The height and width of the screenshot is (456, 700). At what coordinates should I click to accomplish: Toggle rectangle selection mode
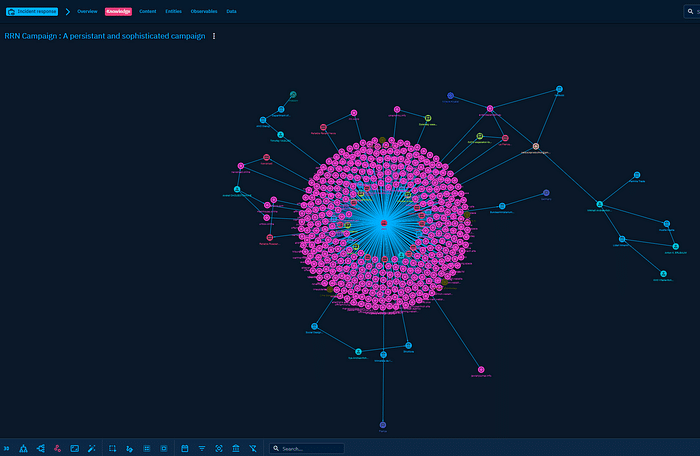click(113, 449)
